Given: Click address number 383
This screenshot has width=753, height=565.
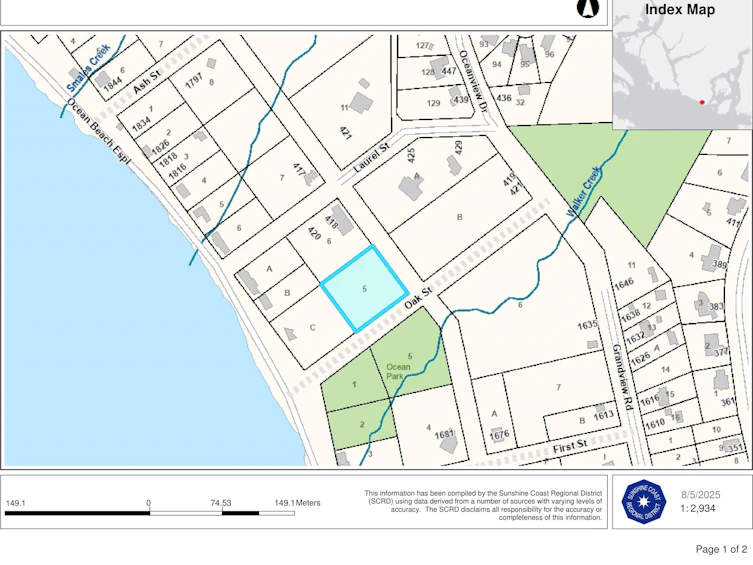Looking at the screenshot, I should (716, 306).
